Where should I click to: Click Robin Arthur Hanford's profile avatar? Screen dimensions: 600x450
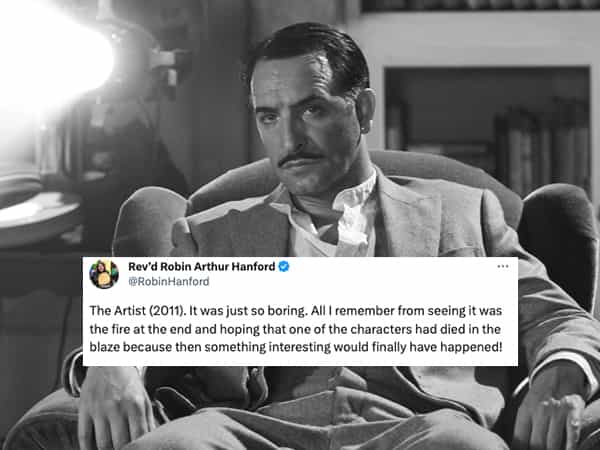click(x=104, y=275)
